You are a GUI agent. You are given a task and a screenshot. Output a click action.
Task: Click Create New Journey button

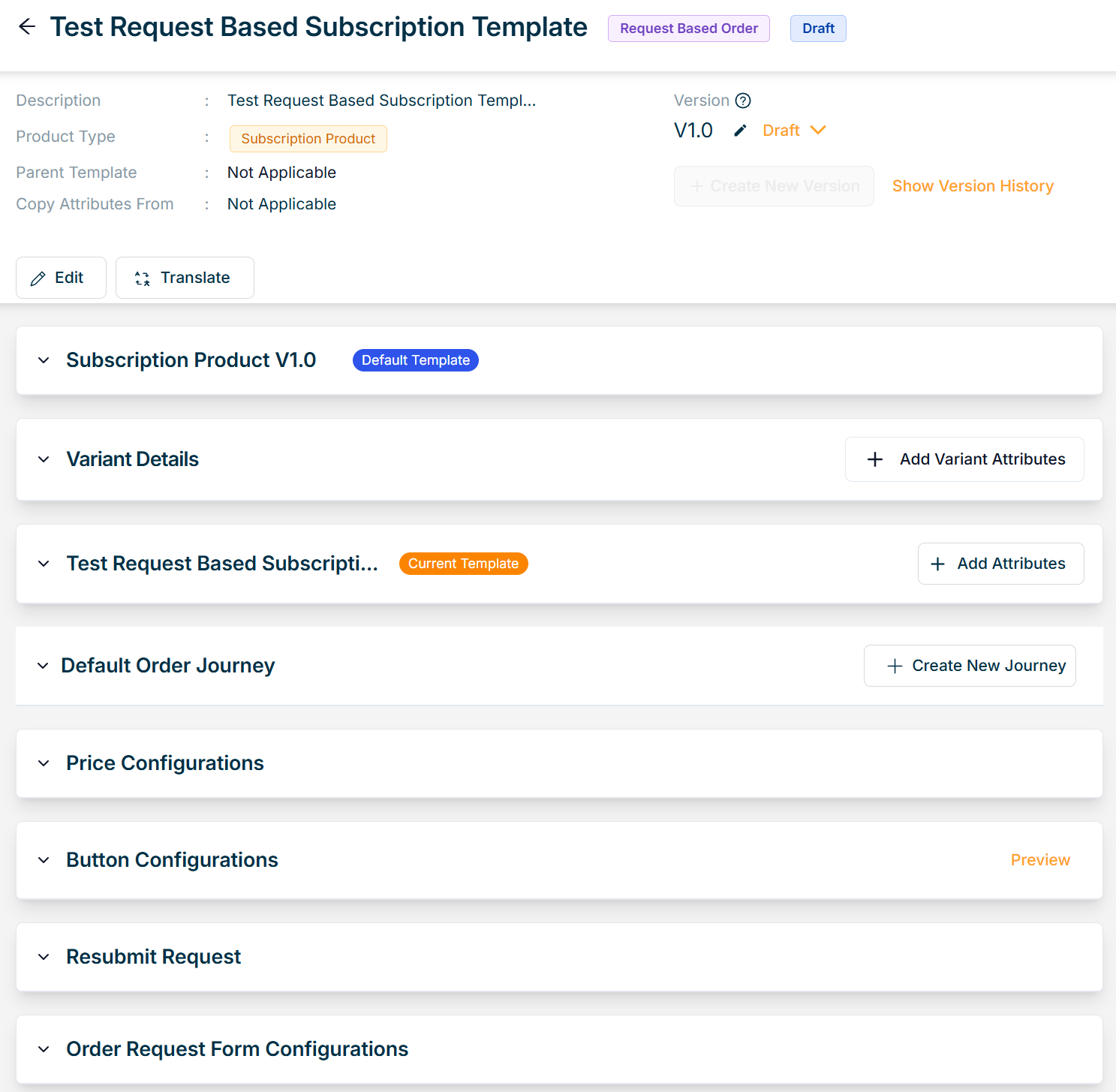coord(970,666)
